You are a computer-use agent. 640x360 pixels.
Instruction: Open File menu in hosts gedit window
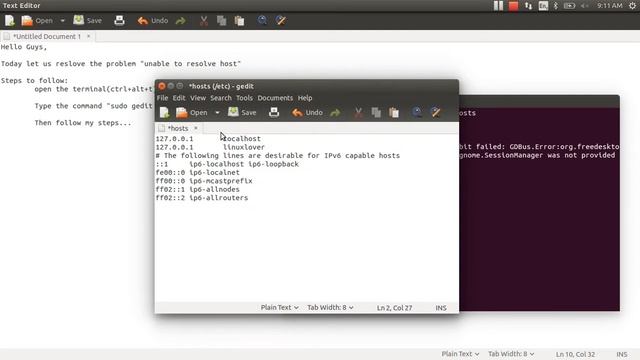(162, 98)
